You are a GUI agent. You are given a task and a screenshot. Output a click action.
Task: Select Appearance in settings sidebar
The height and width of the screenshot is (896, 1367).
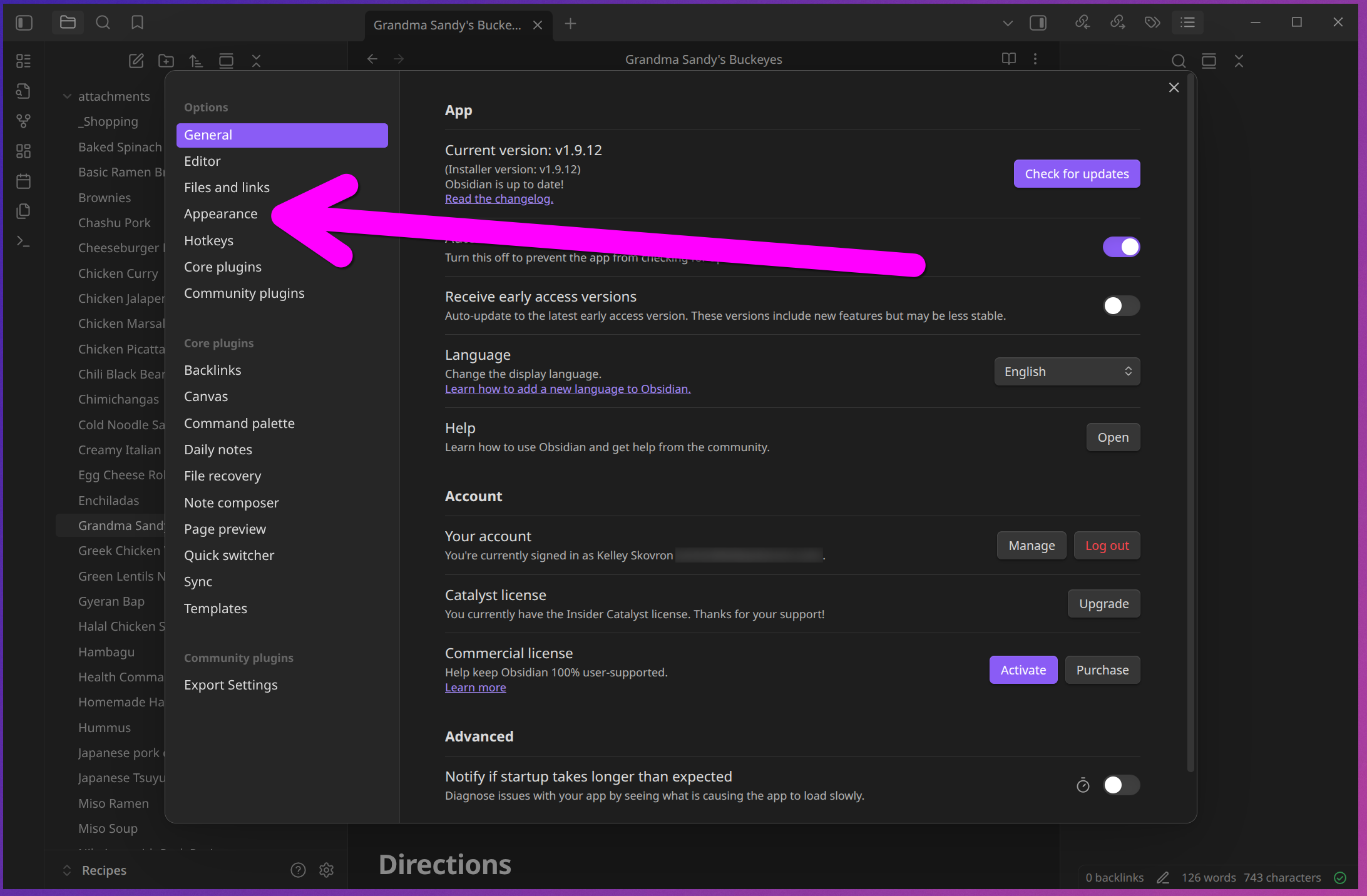220,214
